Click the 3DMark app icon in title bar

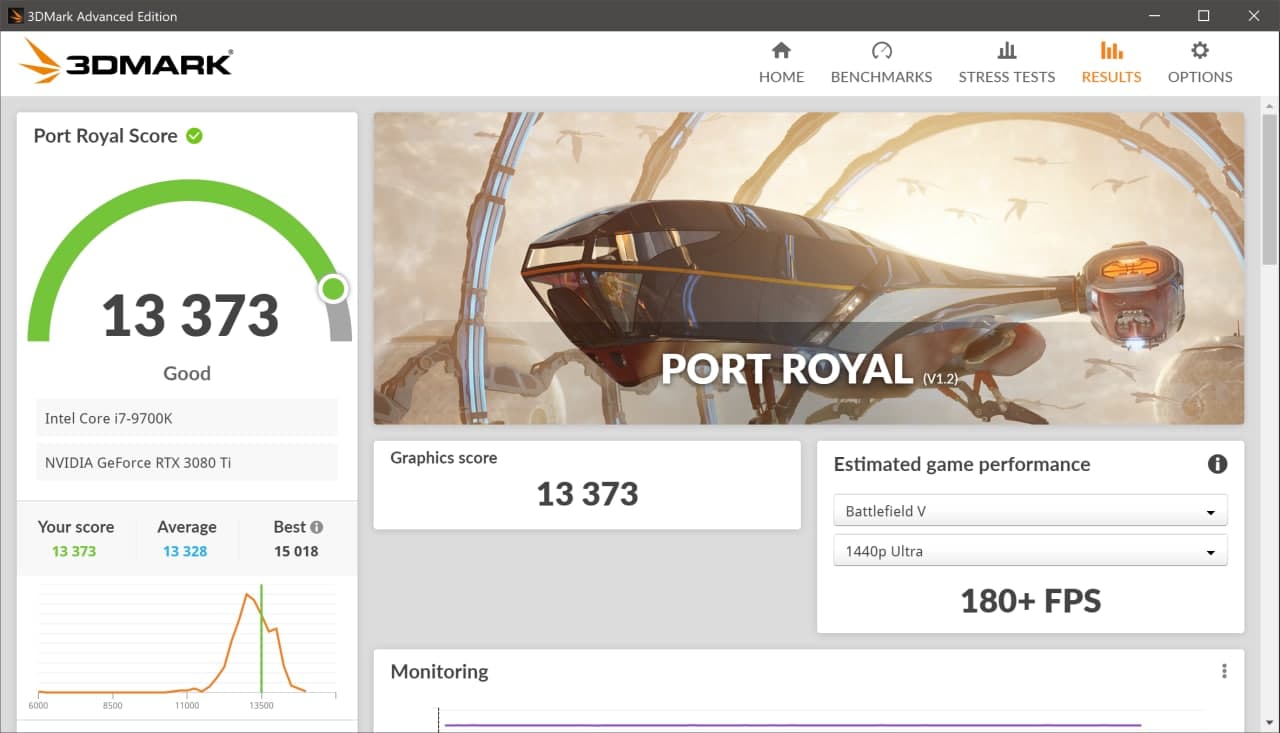click(15, 16)
